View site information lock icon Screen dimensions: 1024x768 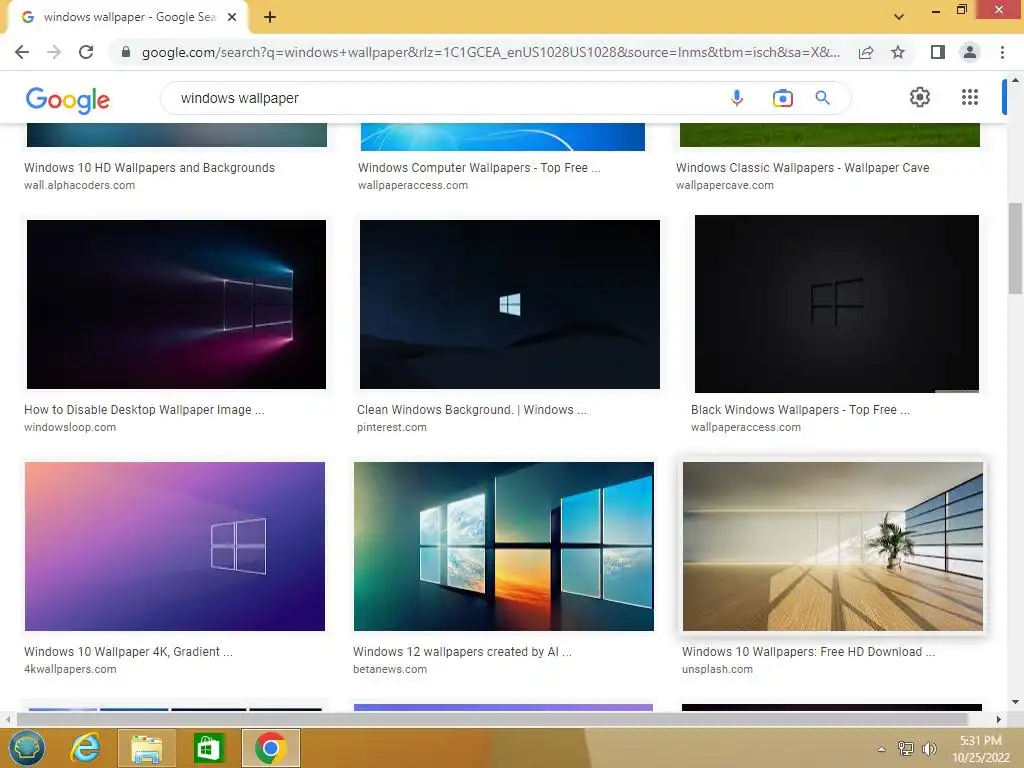126,52
